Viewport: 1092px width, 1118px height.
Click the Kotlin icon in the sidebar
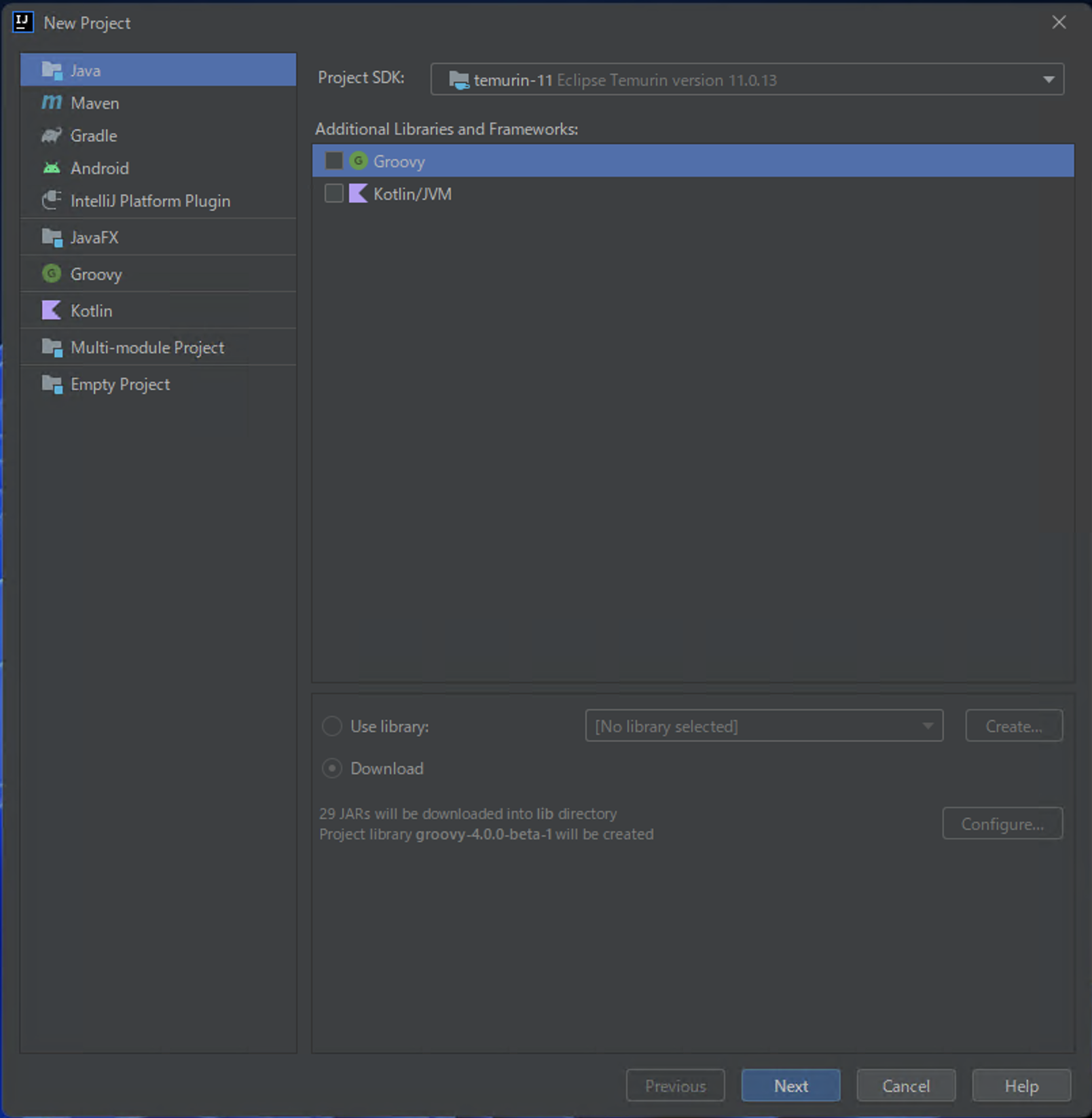(52, 310)
